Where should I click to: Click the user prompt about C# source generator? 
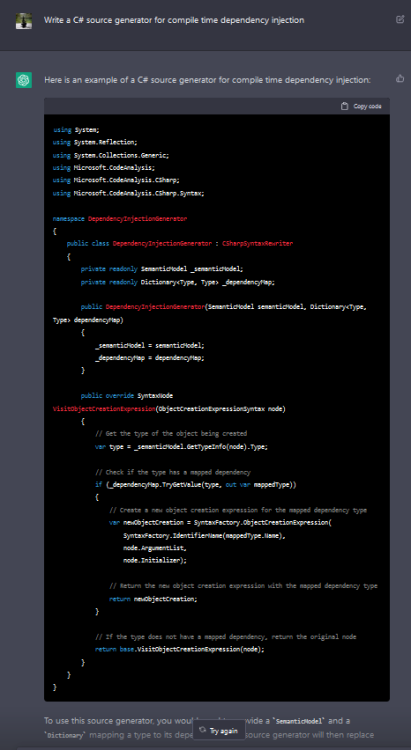174,20
